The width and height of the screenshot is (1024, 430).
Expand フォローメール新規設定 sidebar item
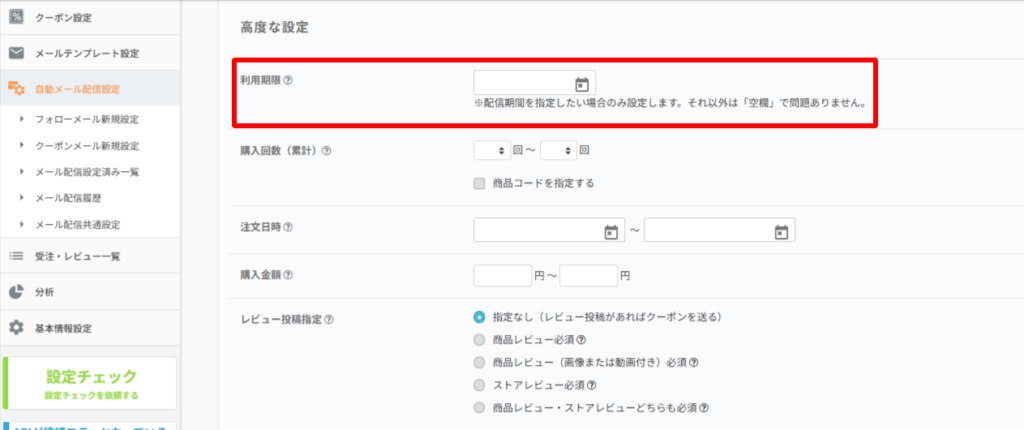[87, 119]
